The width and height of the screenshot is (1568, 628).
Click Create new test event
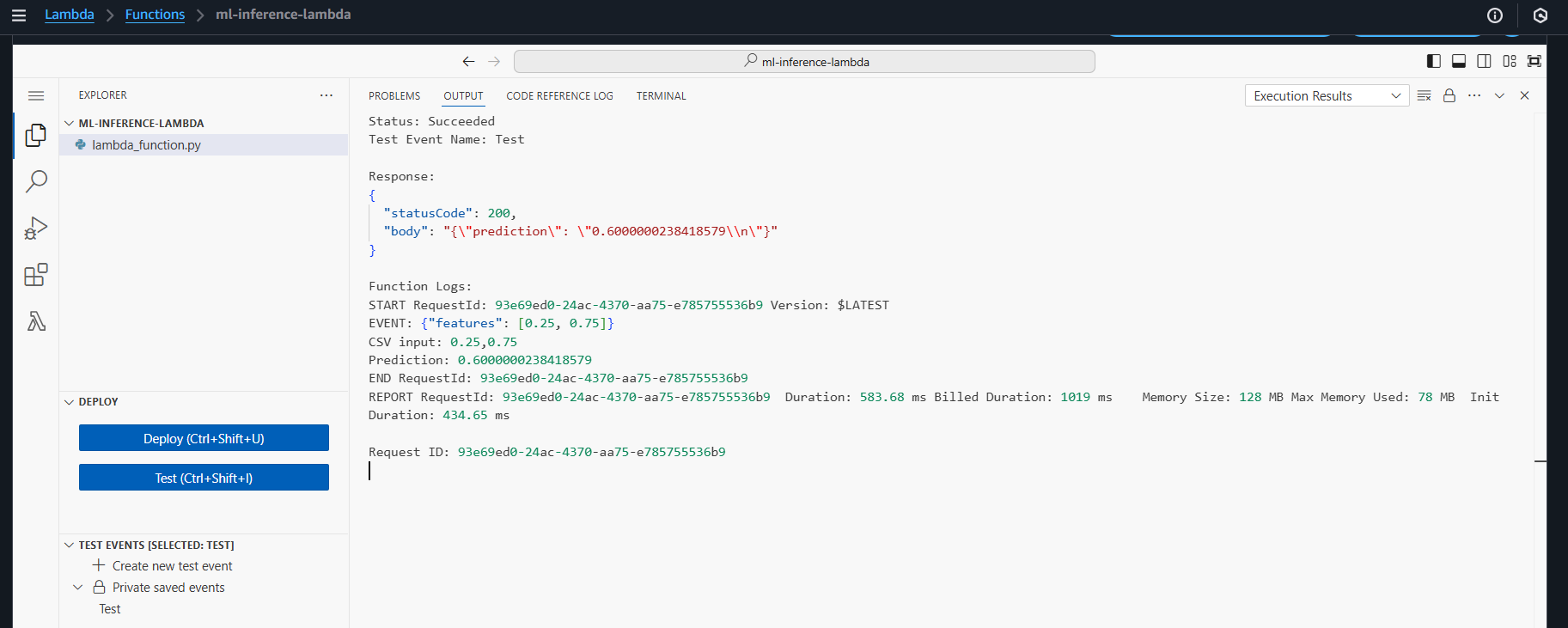coord(173,566)
